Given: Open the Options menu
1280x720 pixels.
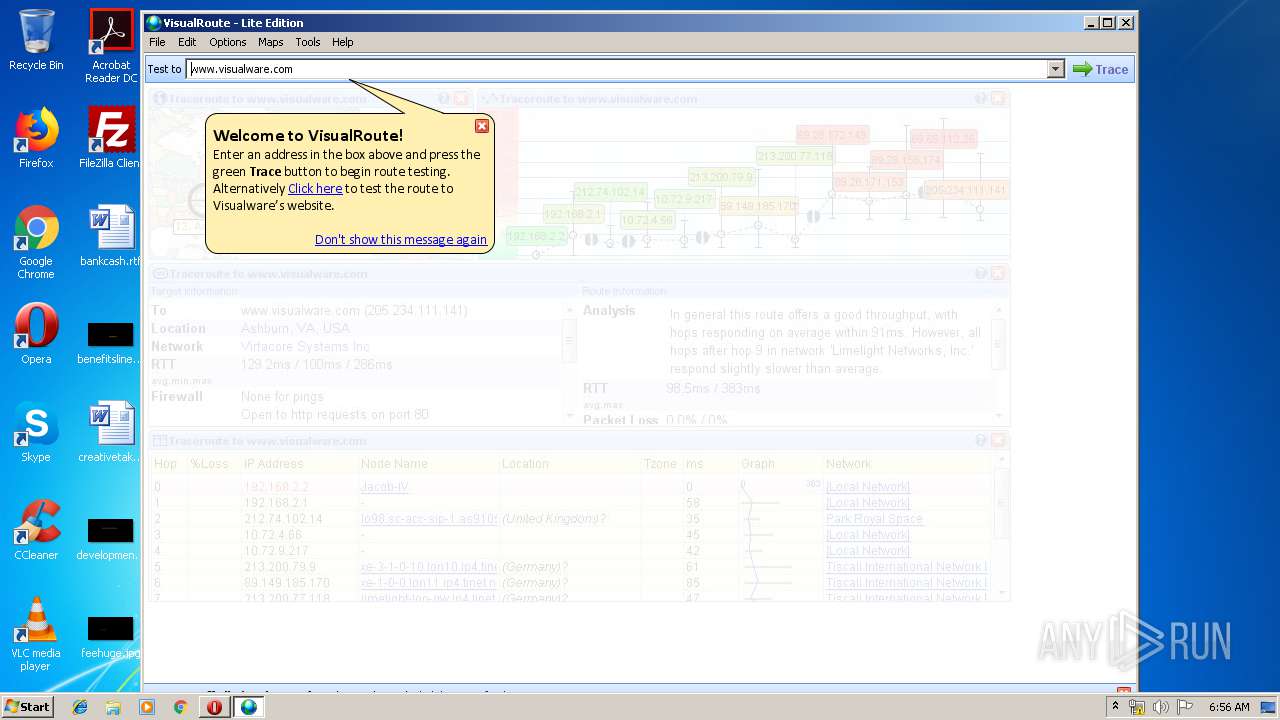Looking at the screenshot, I should coord(227,42).
